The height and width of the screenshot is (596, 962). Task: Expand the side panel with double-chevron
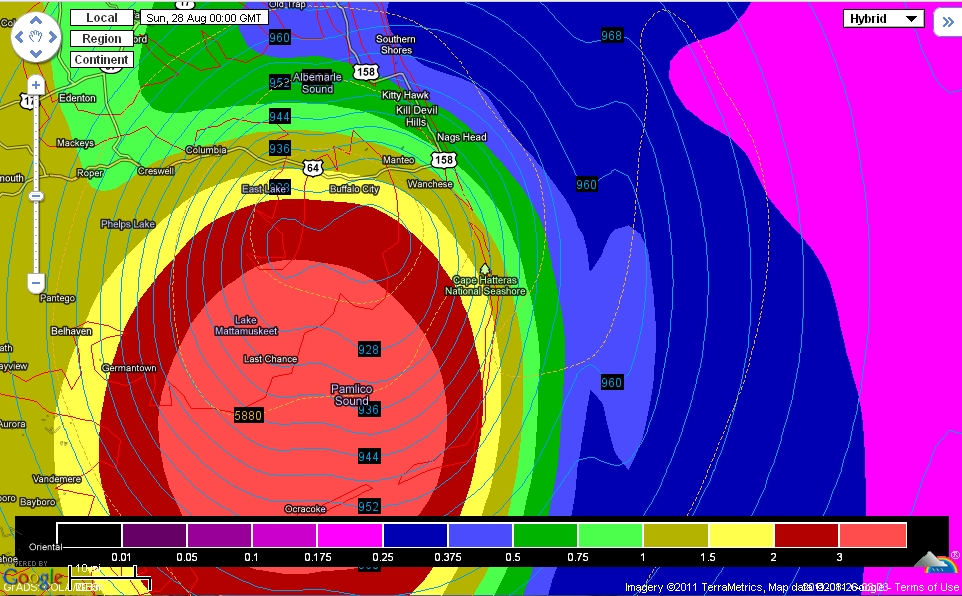(947, 22)
